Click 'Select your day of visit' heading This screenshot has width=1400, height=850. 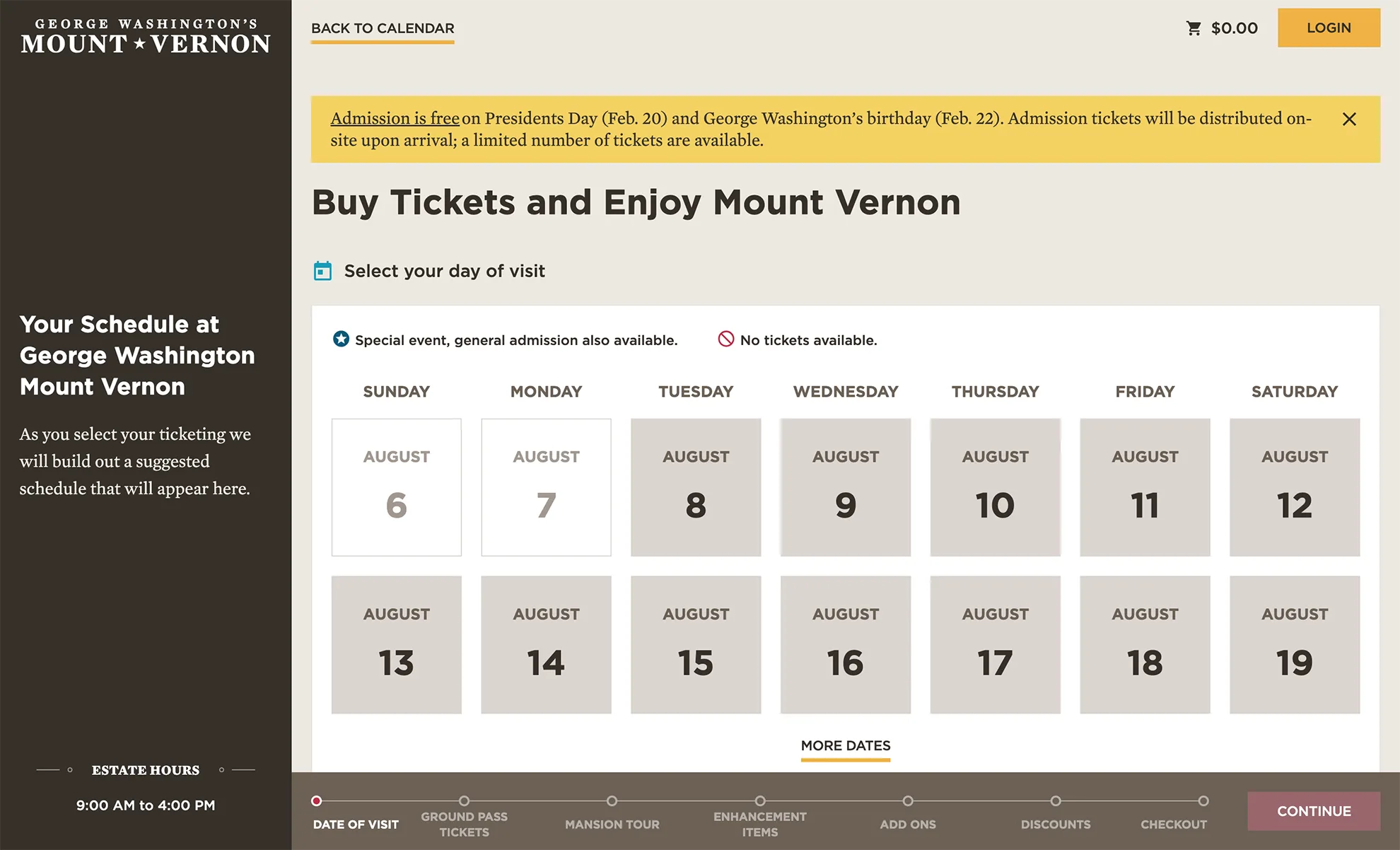click(445, 271)
